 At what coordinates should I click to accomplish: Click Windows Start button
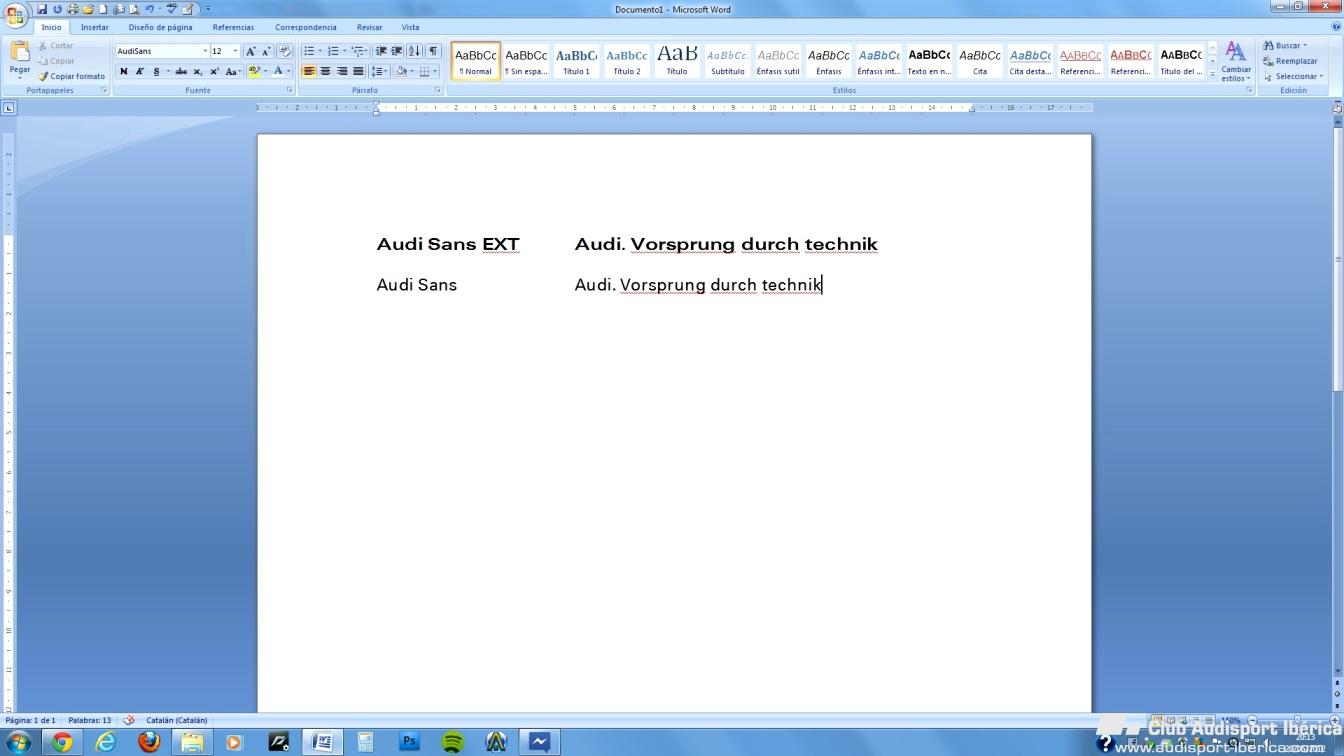click(18, 742)
